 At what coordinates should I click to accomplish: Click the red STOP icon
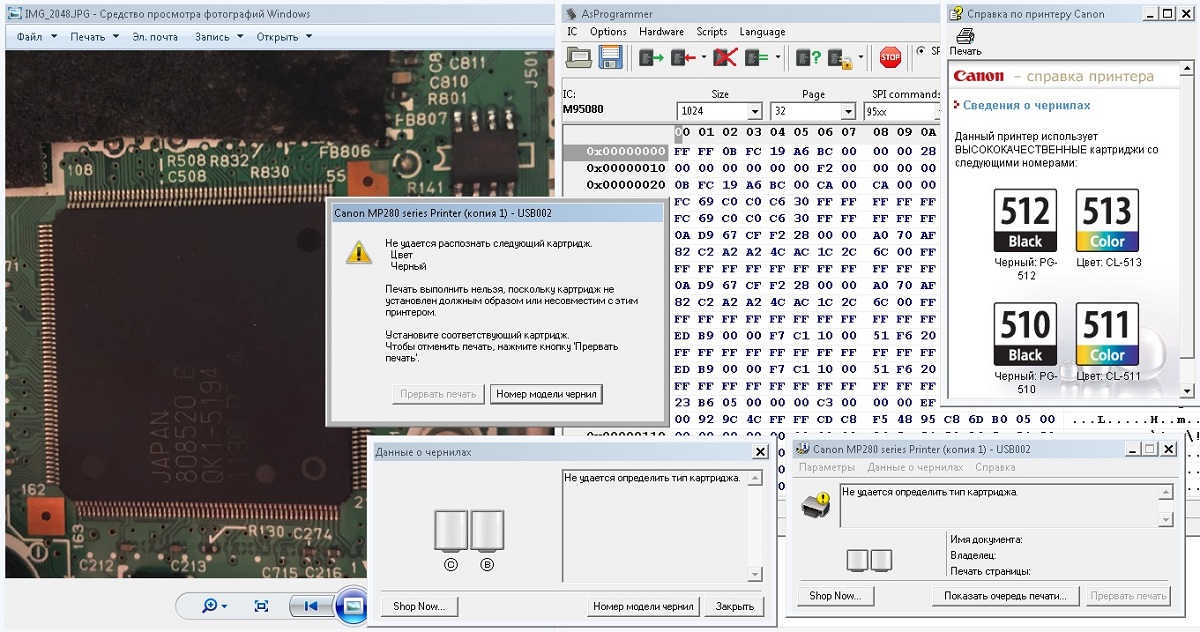[890, 58]
